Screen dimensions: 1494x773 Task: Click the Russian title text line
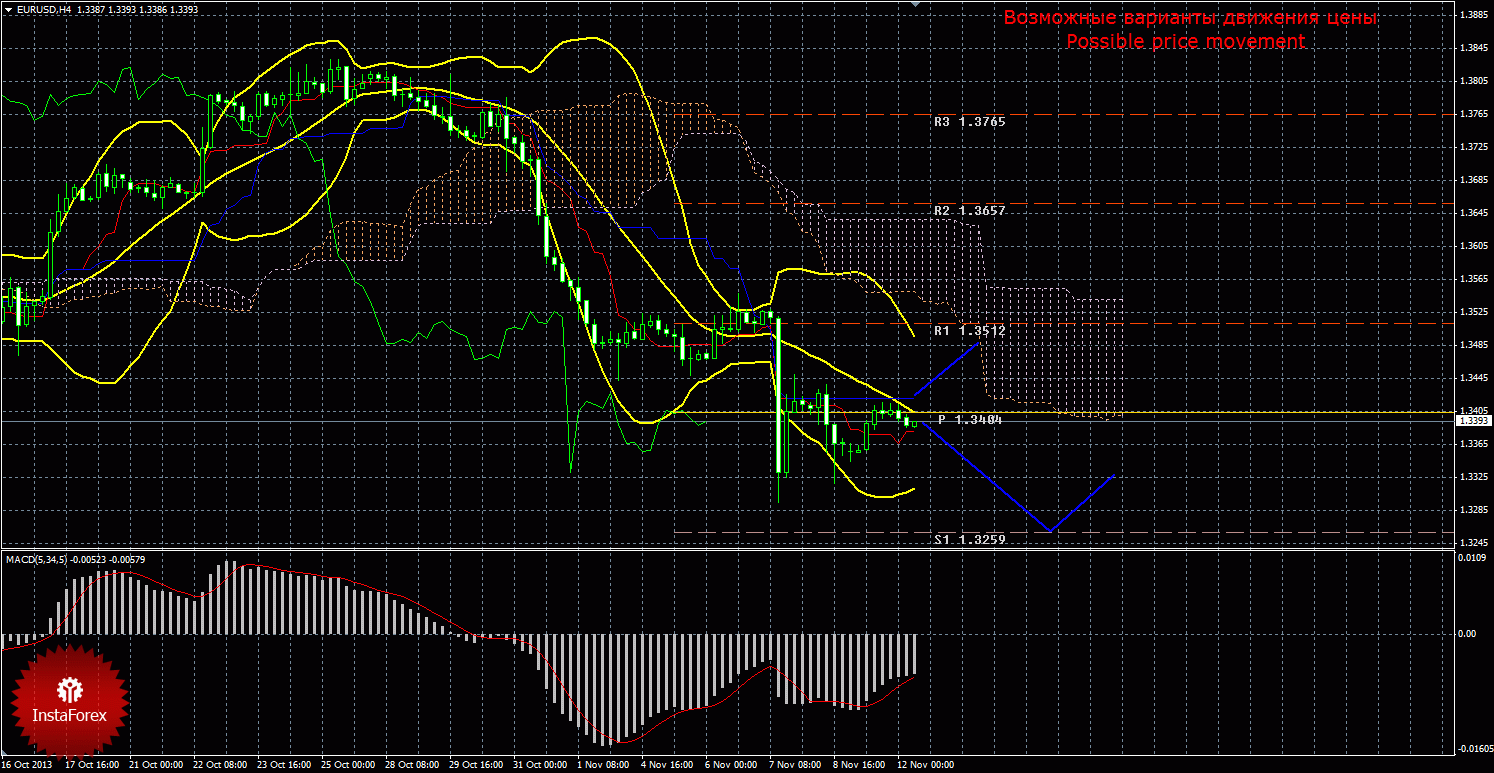click(x=1189, y=18)
